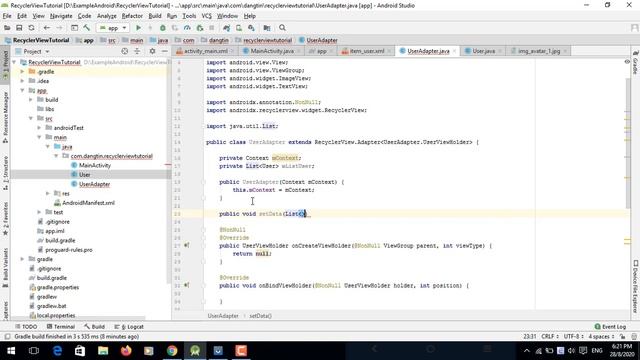Open Chrome from the Windows taskbar

tap(172, 351)
